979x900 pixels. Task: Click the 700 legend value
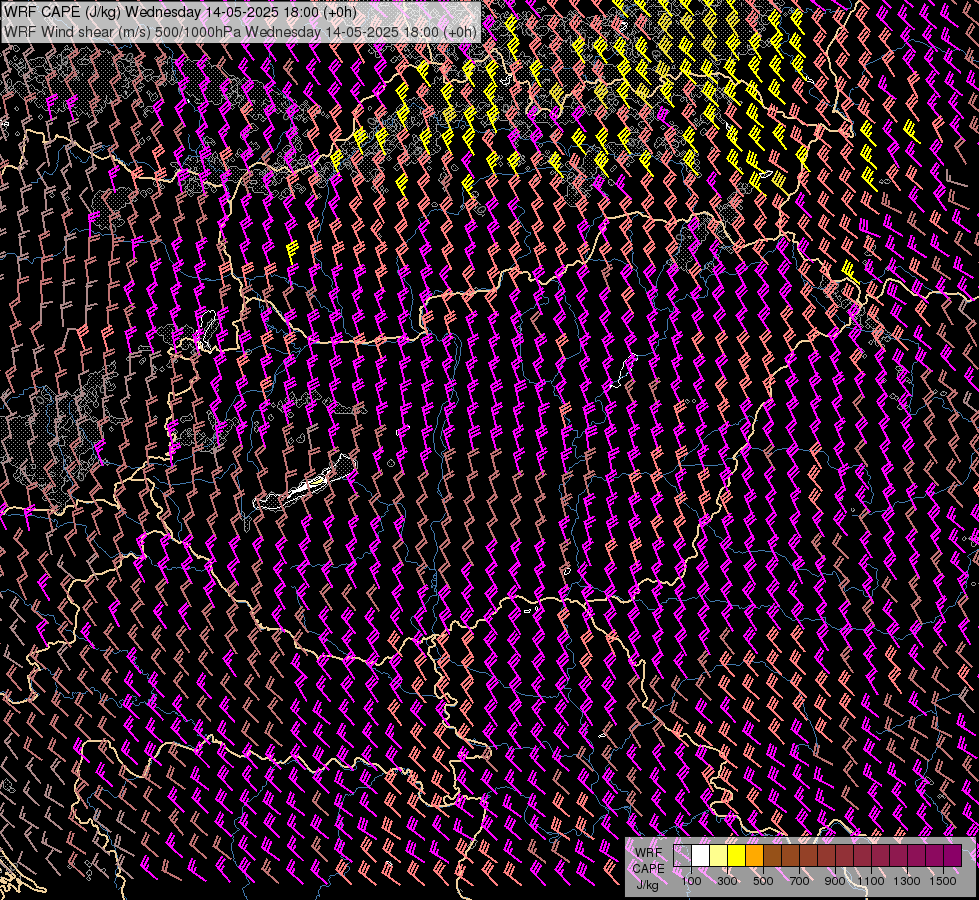click(799, 881)
